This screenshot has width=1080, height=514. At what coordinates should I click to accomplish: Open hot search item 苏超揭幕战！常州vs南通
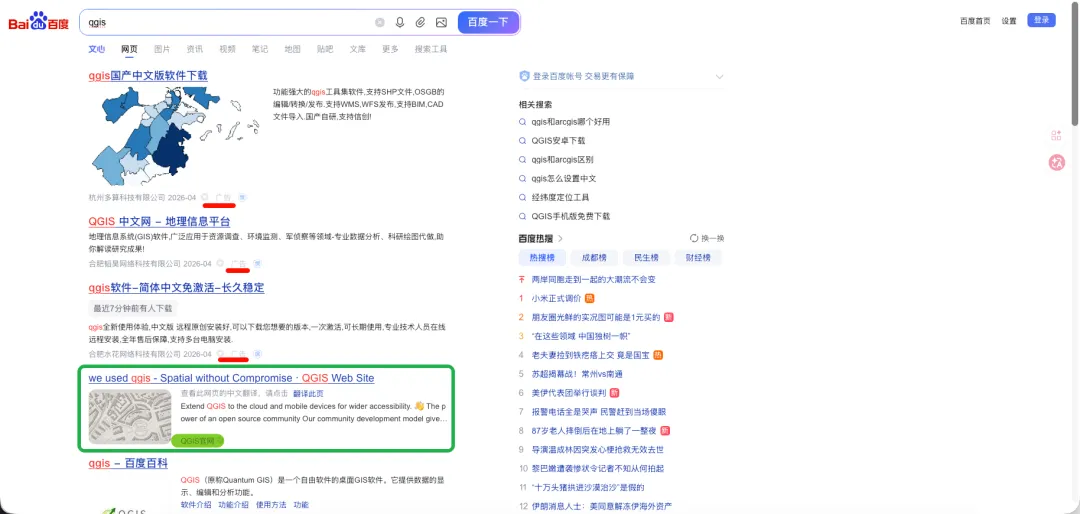577,374
